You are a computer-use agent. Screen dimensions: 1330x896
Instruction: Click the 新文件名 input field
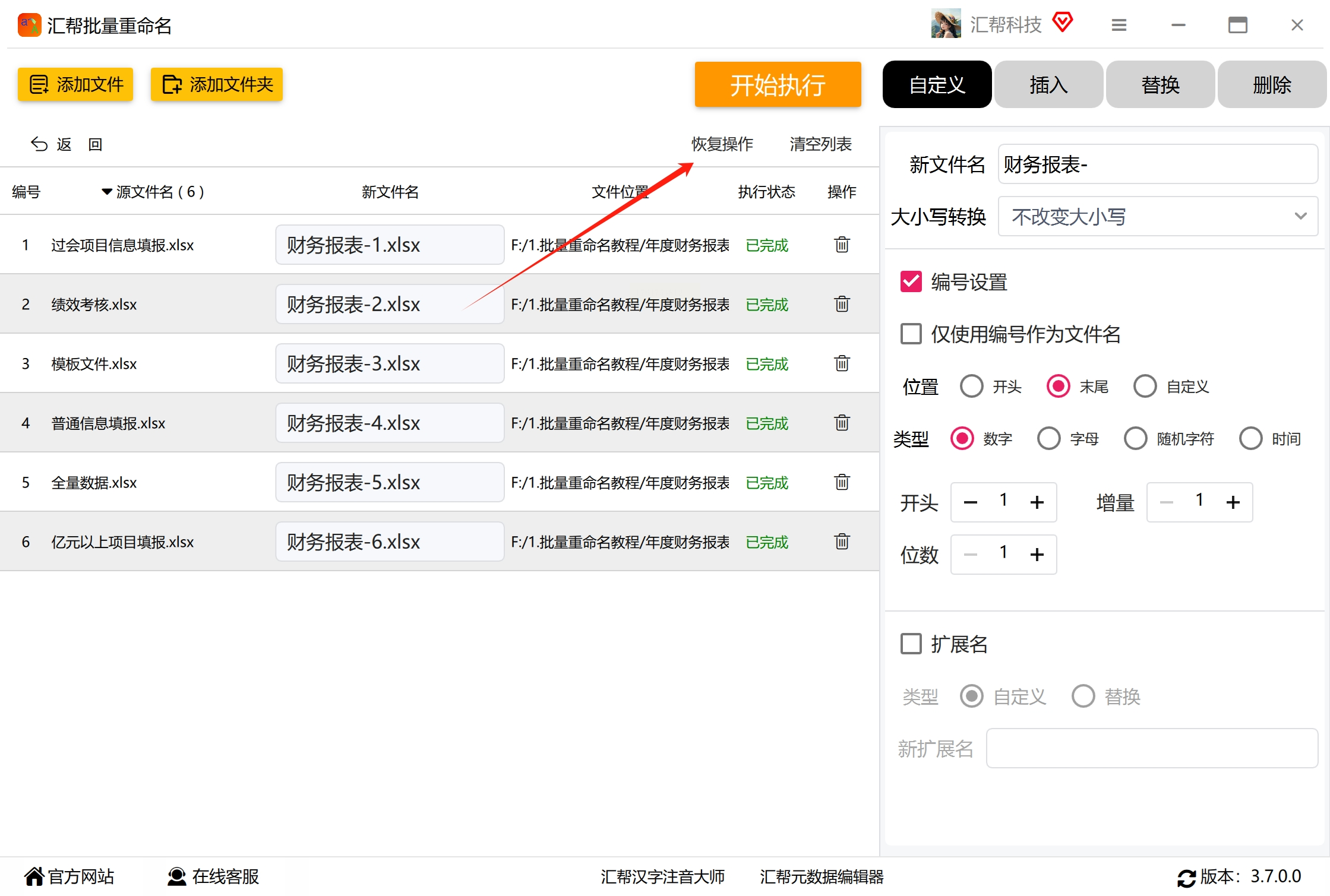click(1157, 164)
